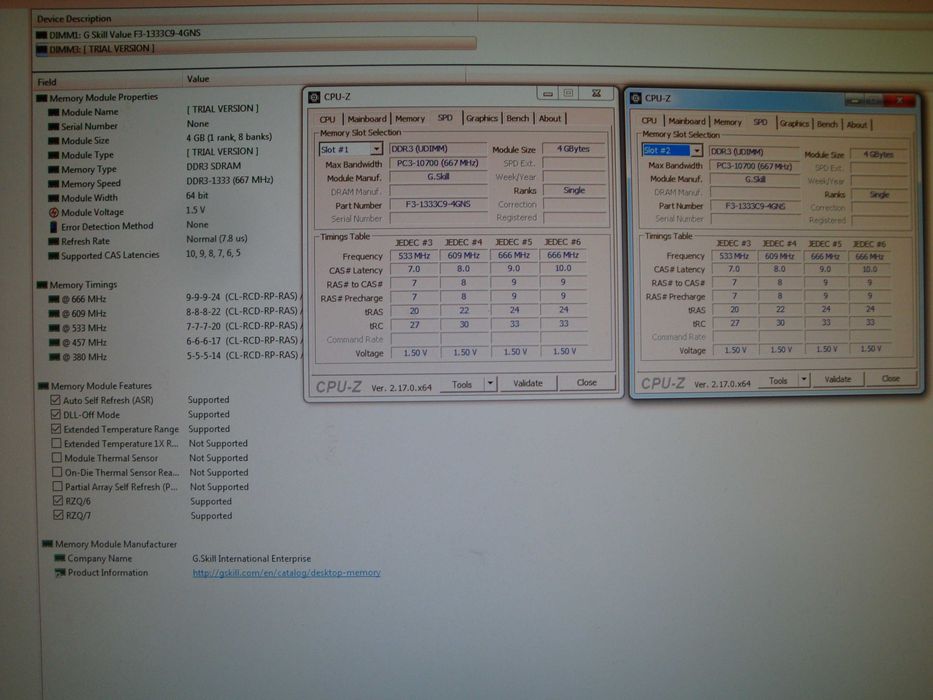The height and width of the screenshot is (700, 933).
Task: Click Memory Module Features group icon
Action: click(x=43, y=386)
